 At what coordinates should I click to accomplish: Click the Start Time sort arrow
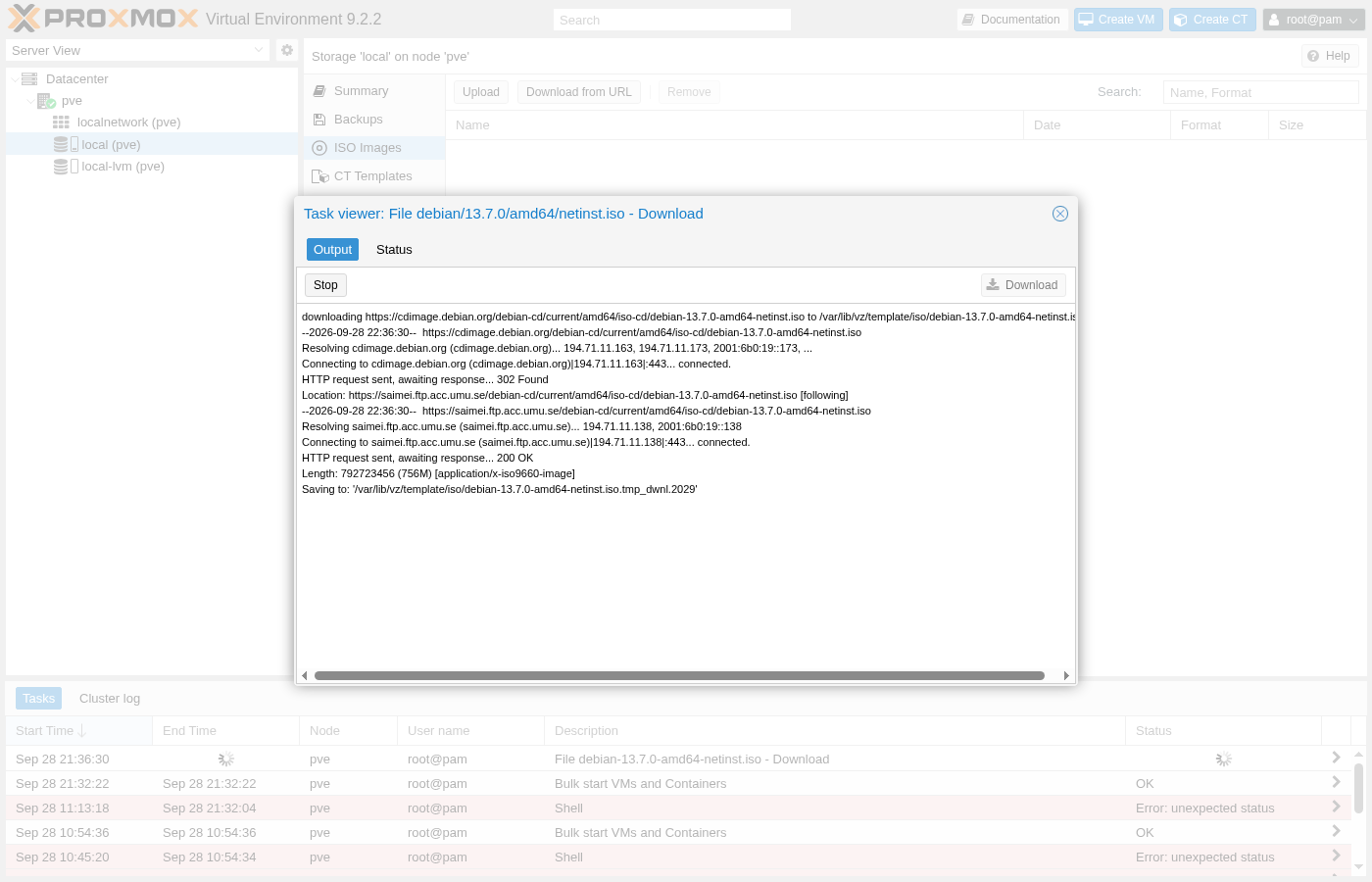pyautogui.click(x=82, y=731)
